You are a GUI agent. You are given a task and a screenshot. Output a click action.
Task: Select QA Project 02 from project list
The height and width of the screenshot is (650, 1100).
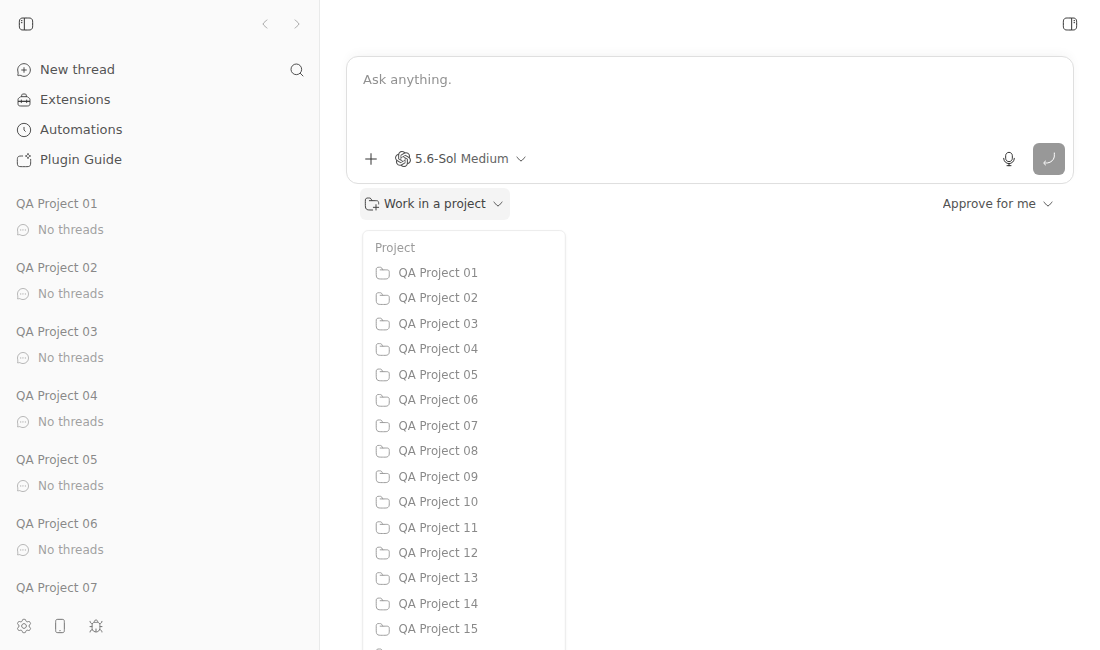464,298
